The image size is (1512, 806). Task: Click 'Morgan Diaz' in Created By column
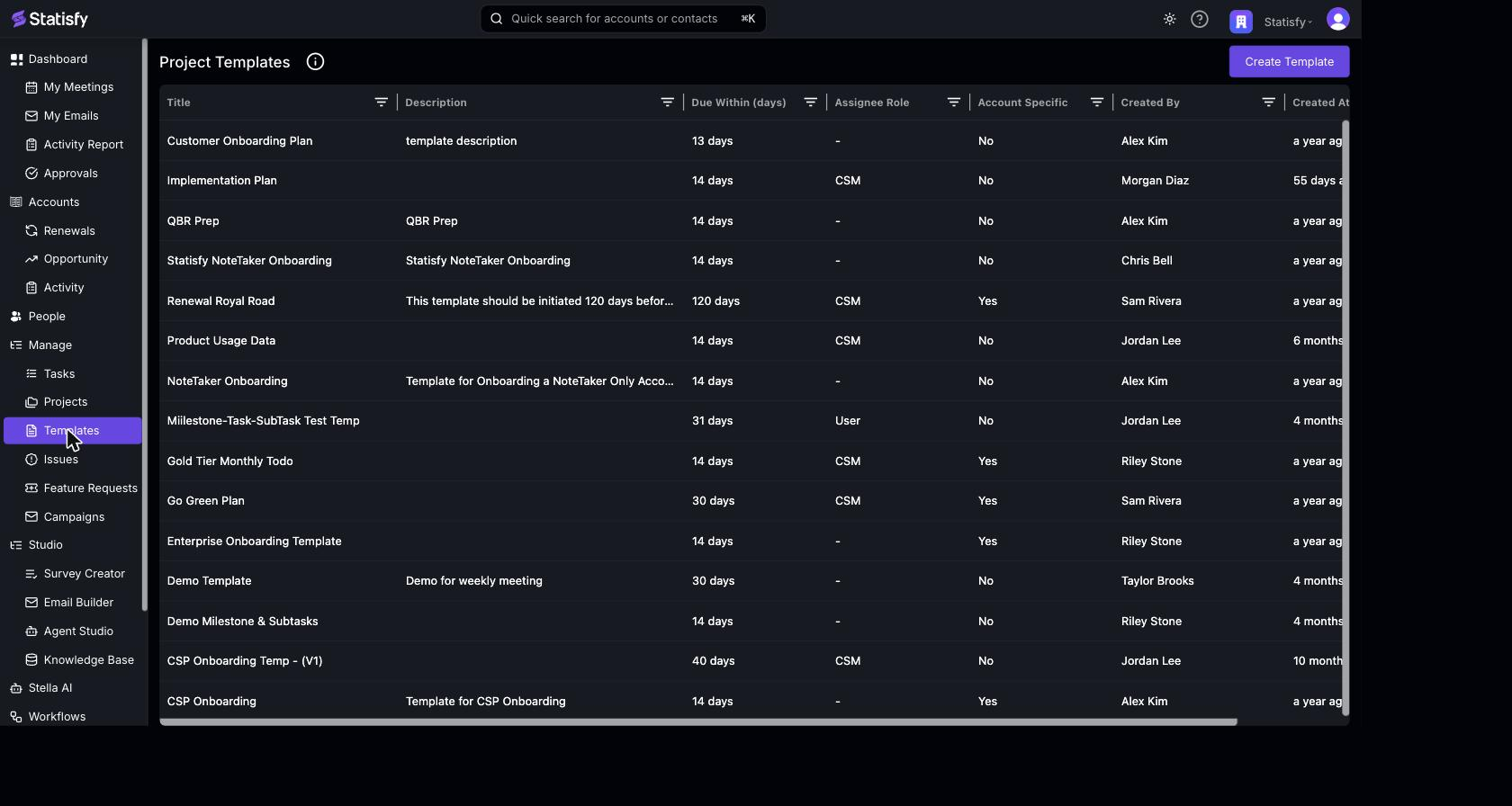(x=1155, y=181)
